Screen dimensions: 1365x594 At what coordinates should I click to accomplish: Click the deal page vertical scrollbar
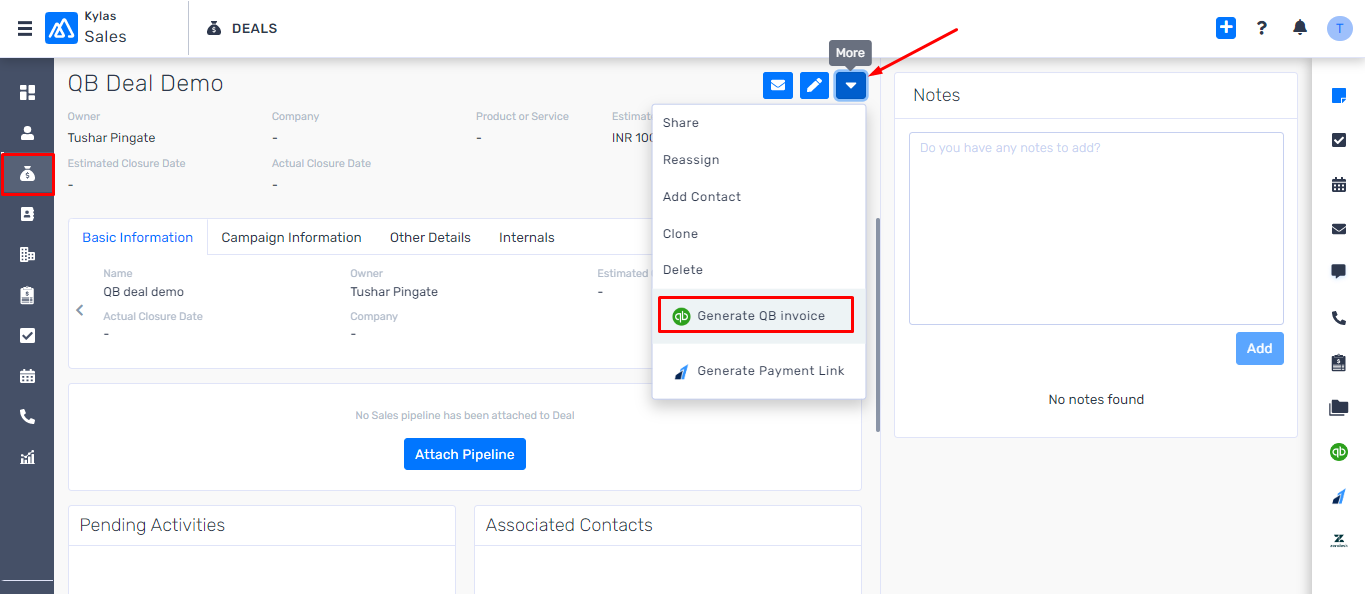click(x=878, y=325)
